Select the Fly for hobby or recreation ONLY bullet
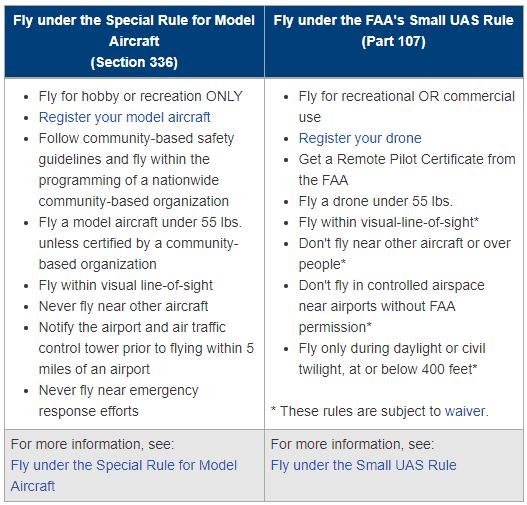Screen dimensions: 527x505 tap(140, 96)
